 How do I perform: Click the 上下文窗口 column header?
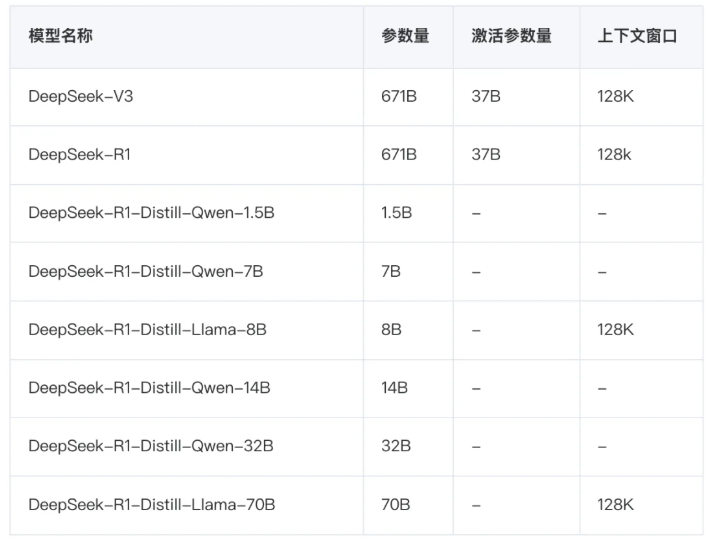(x=637, y=36)
